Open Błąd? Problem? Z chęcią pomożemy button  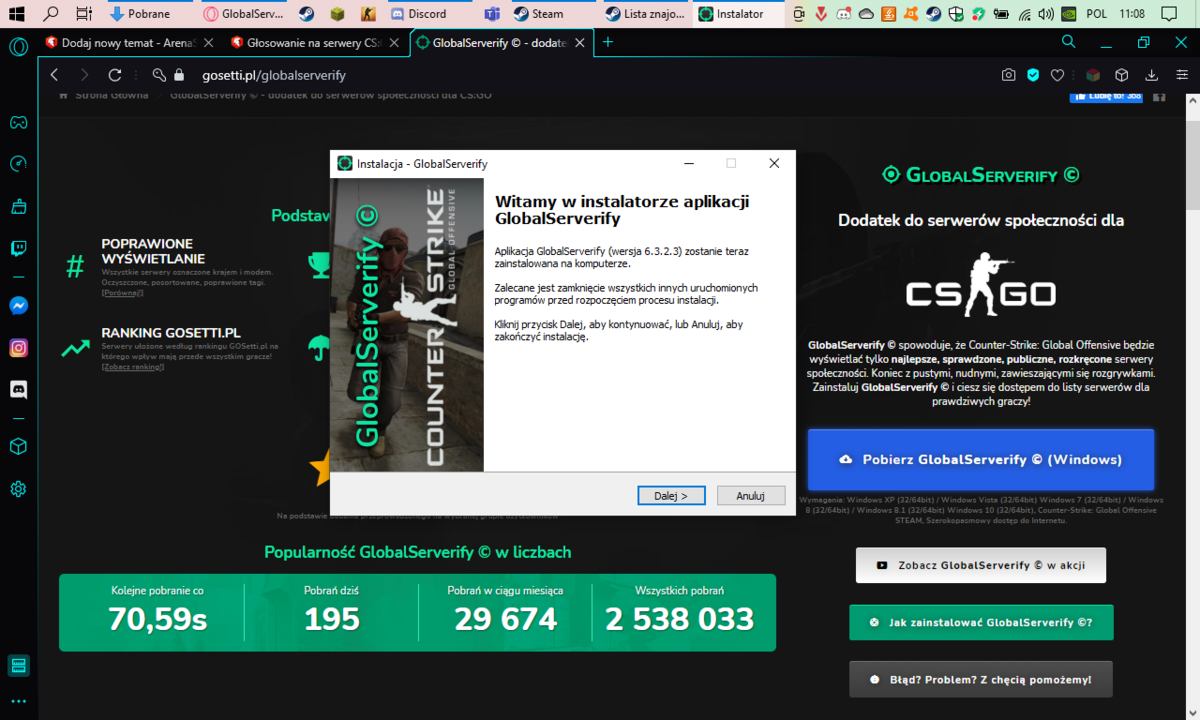[981, 679]
